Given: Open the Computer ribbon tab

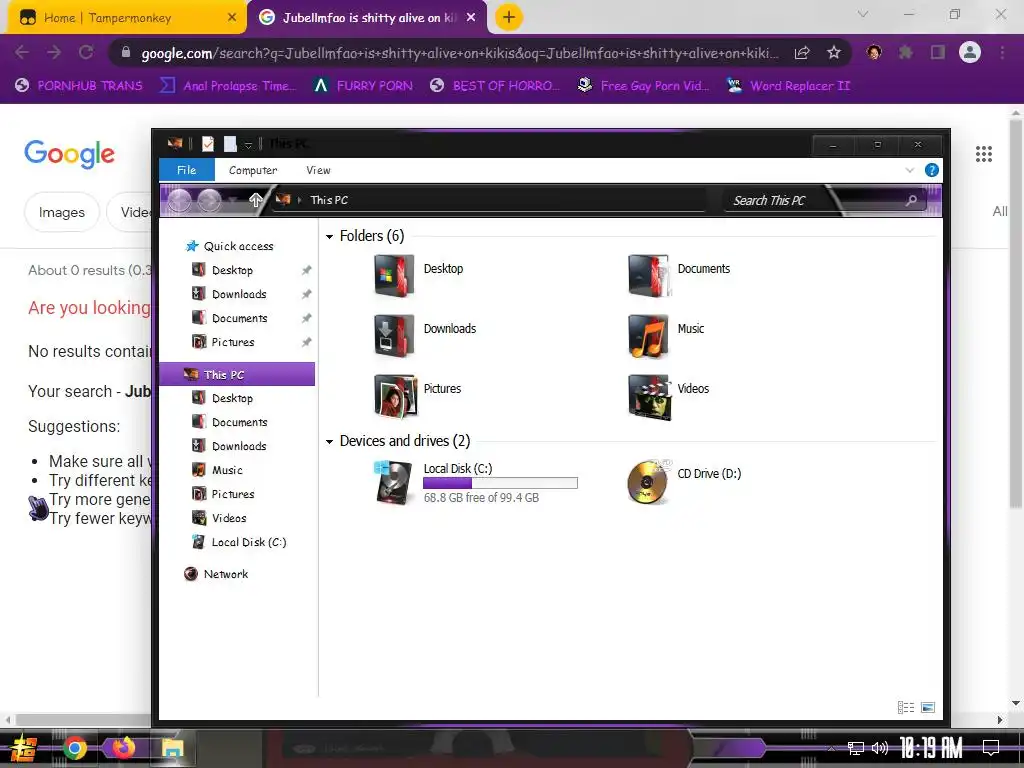Looking at the screenshot, I should coord(253,170).
